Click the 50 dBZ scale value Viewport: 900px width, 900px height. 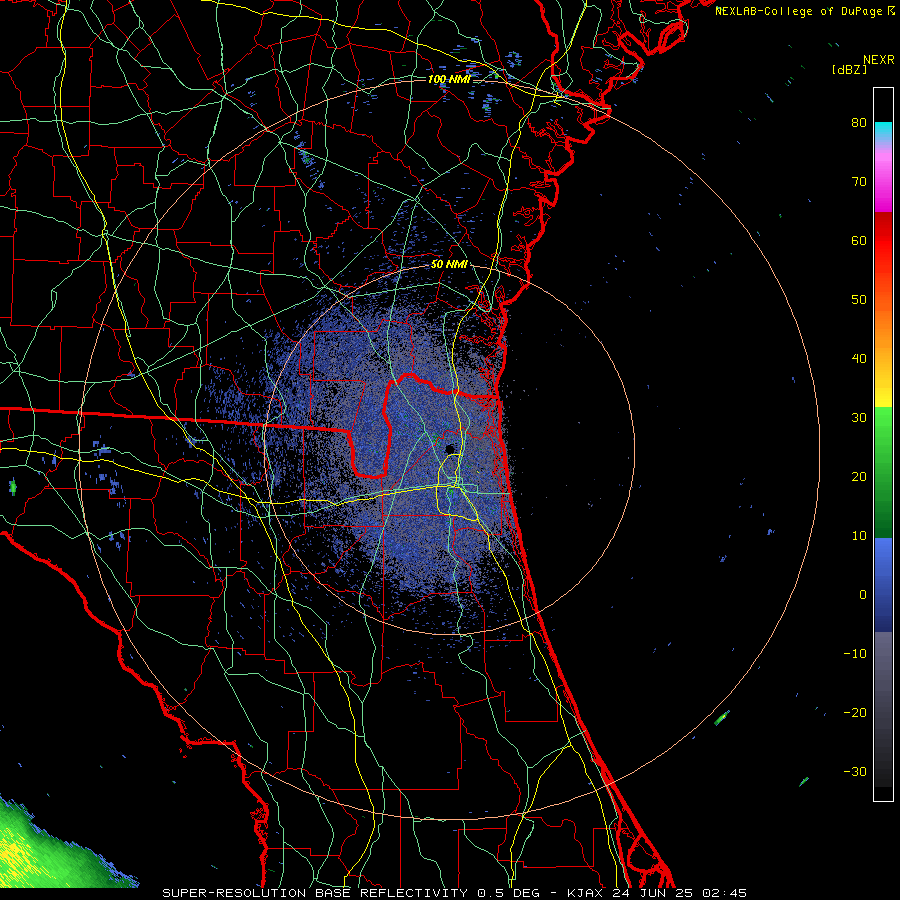pos(859,300)
